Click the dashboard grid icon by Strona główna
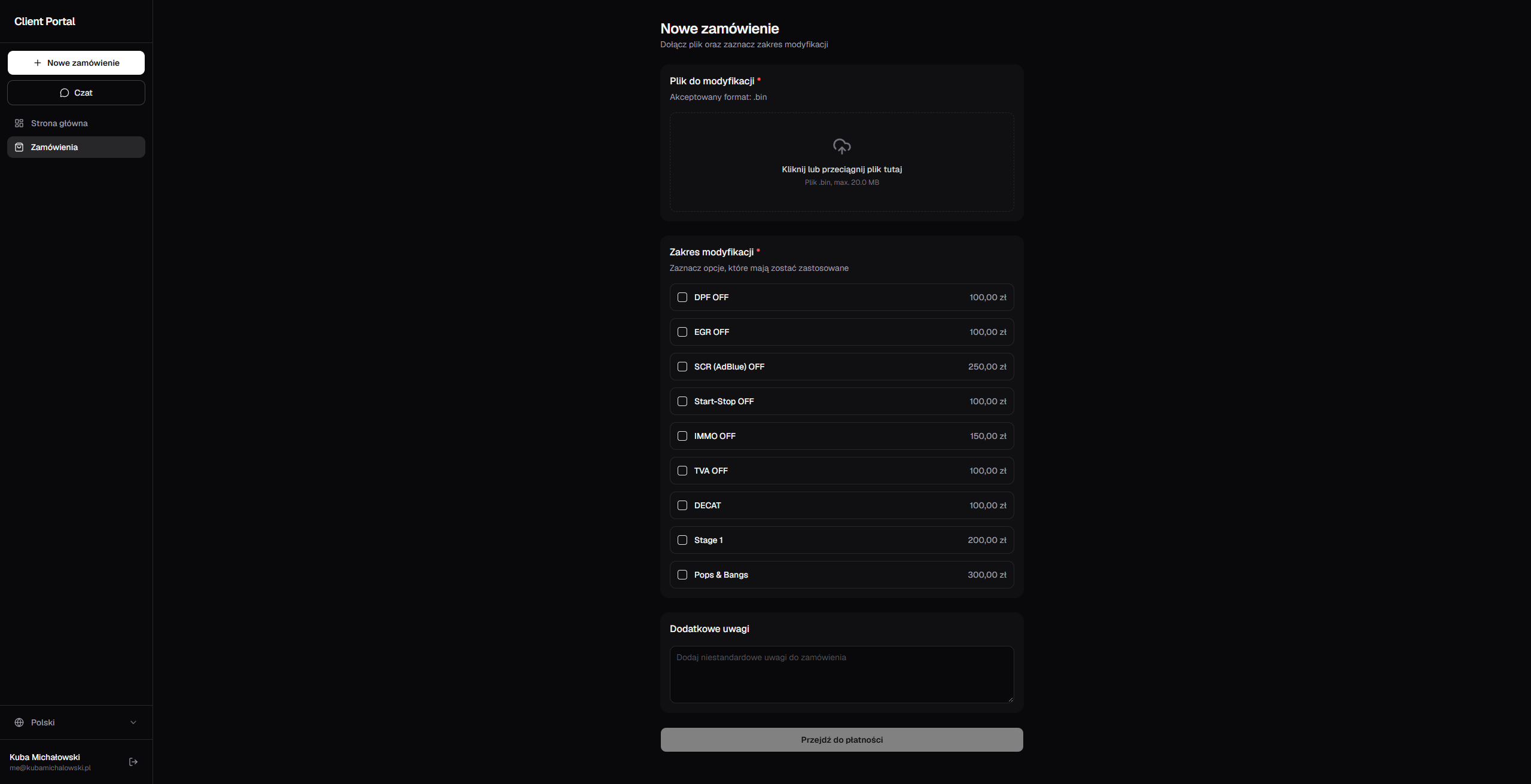The width and height of the screenshot is (1531, 784). [19, 123]
